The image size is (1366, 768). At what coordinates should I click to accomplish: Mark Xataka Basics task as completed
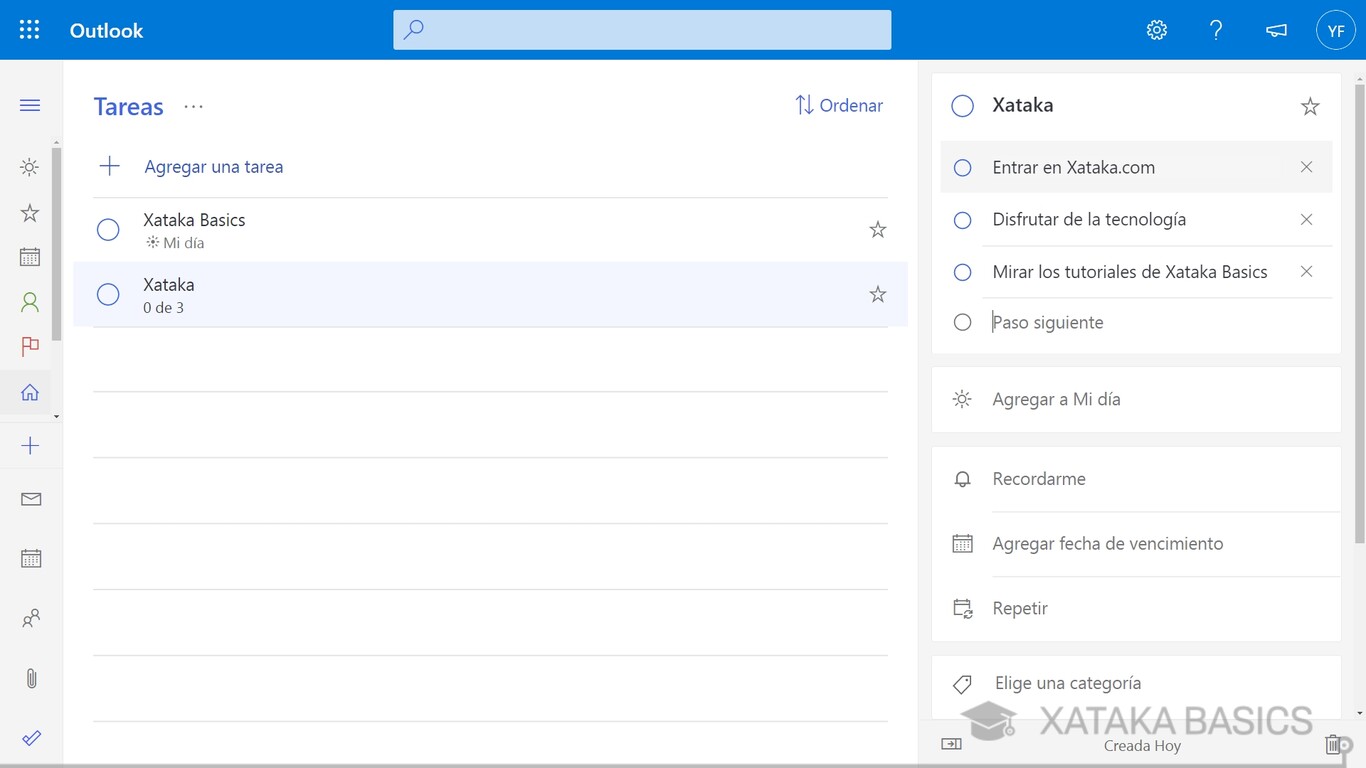point(108,230)
